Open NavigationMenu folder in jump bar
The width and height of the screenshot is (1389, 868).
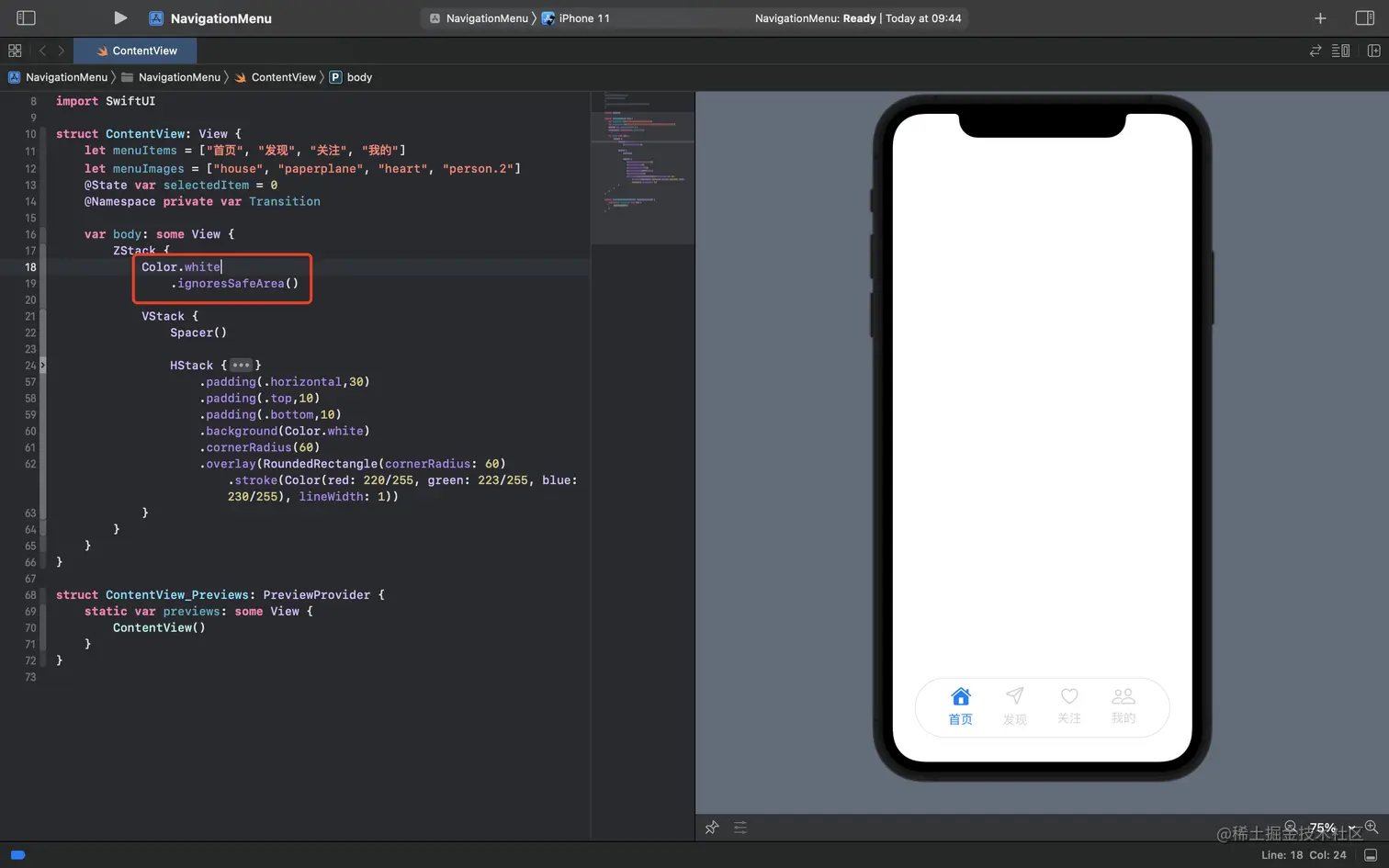(171, 77)
